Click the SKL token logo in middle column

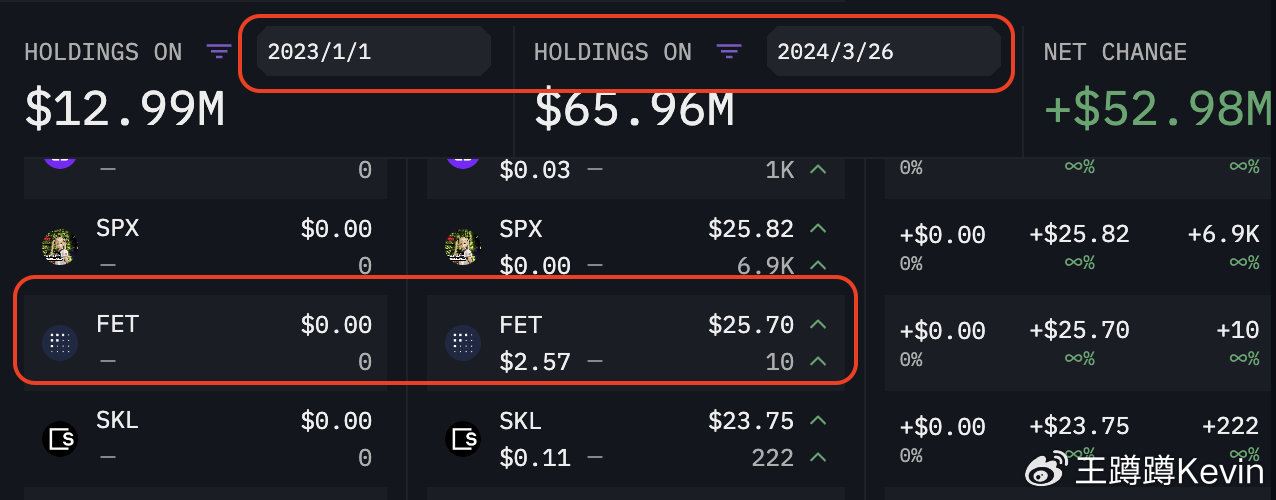462,439
